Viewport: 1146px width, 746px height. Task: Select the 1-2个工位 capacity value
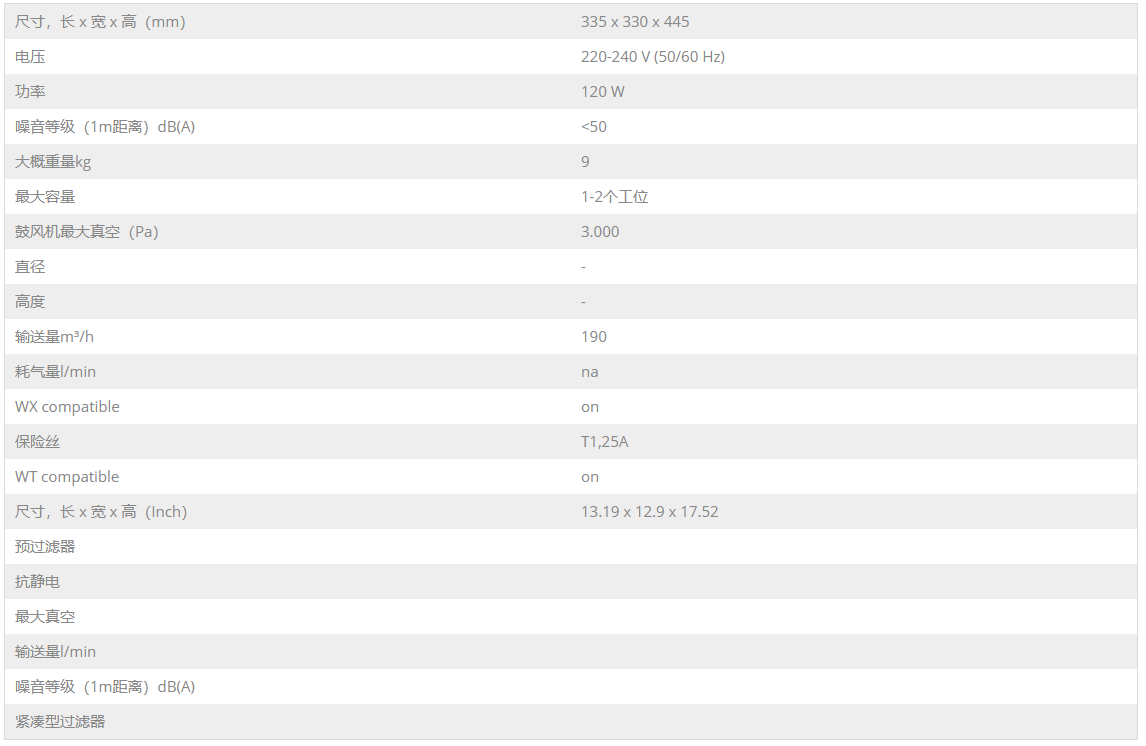point(614,197)
